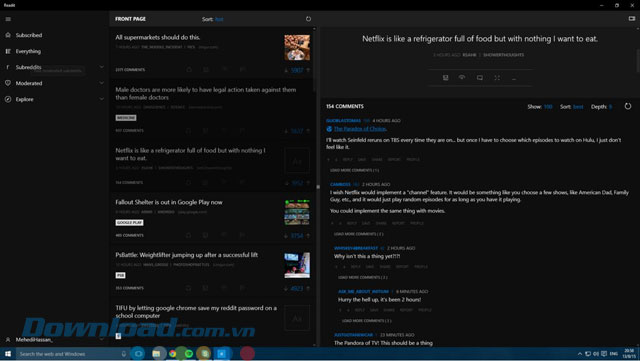The width and height of the screenshot is (640, 361).
Task: Open Task View on the taskbar
Action: [138, 354]
